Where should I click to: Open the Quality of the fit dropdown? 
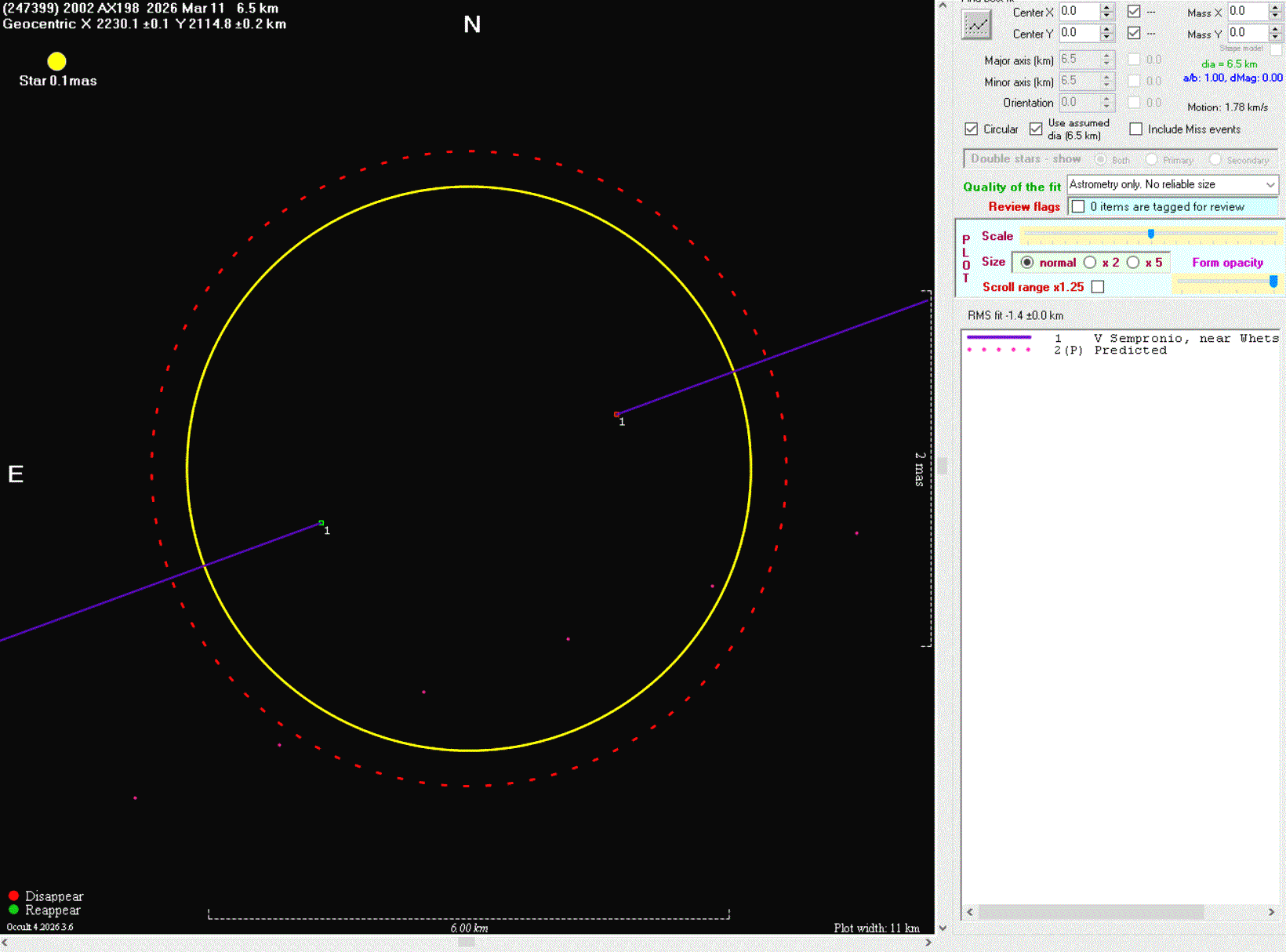pos(1270,185)
